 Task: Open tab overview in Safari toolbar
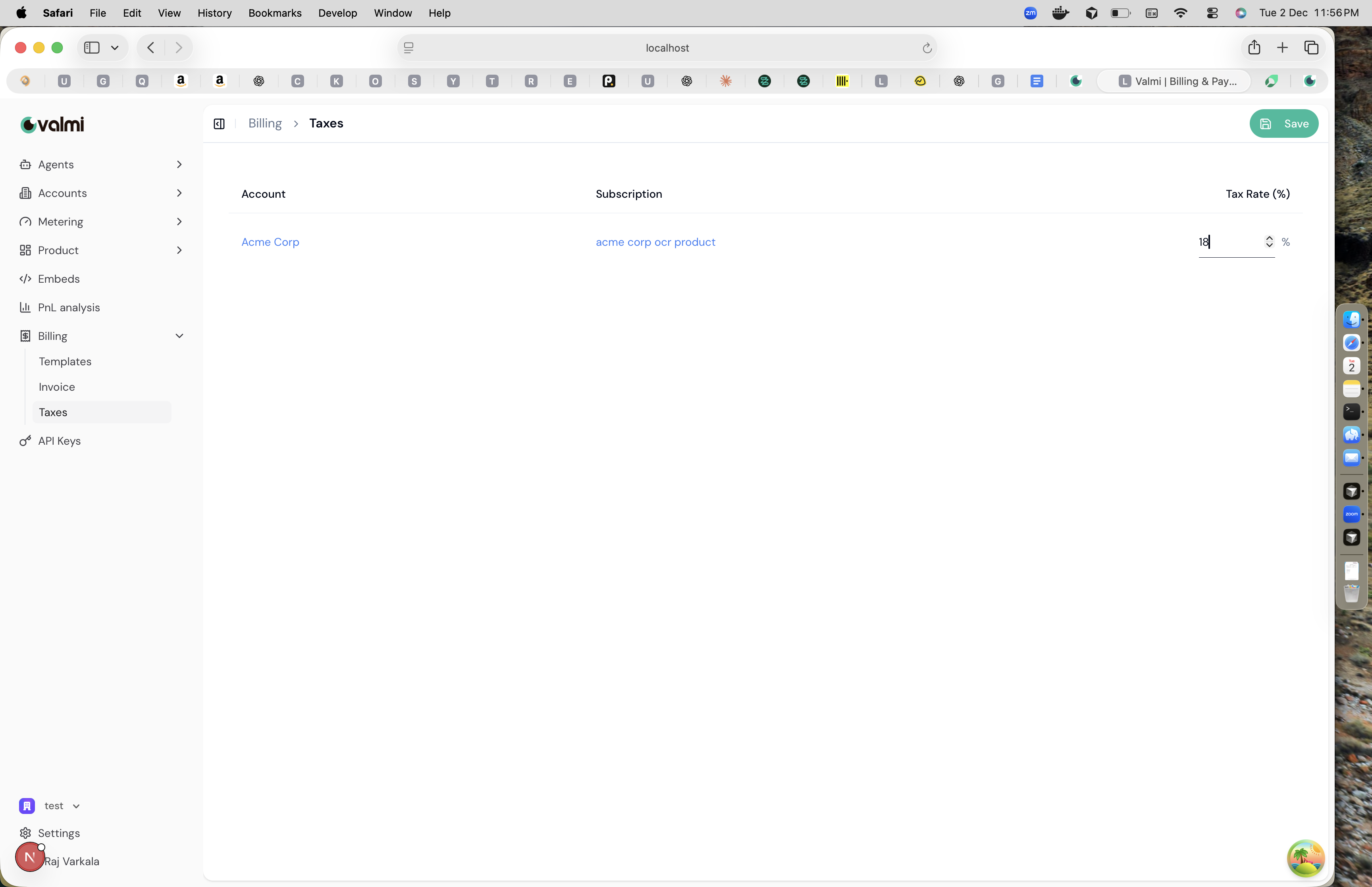[1312, 47]
